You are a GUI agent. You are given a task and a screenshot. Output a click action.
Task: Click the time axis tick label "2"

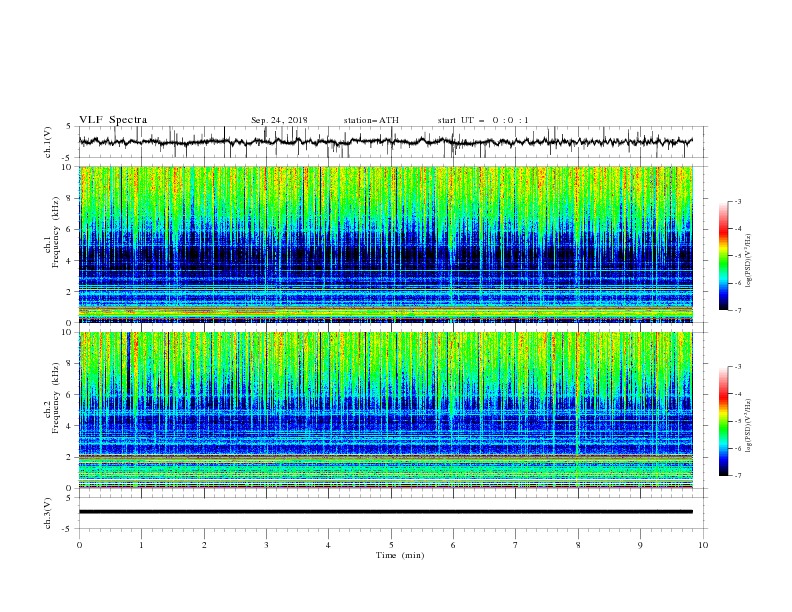(x=204, y=545)
